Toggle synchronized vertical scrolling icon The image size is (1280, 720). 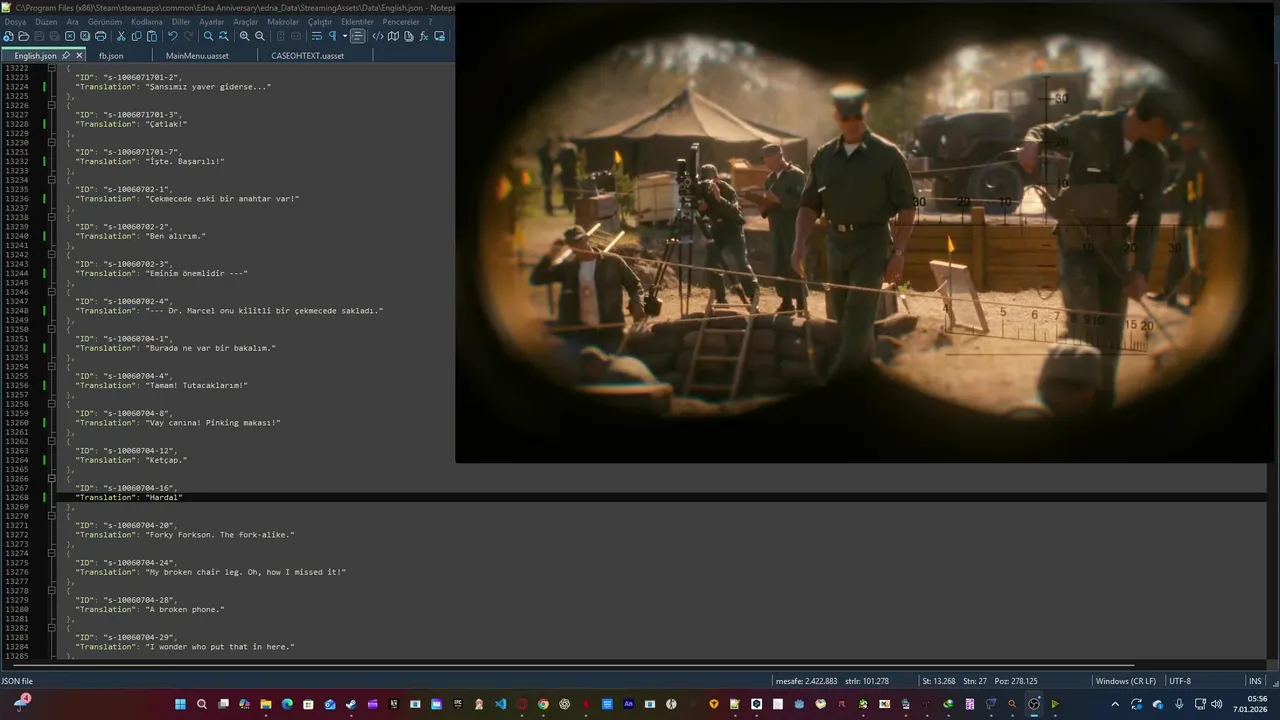coord(281,36)
